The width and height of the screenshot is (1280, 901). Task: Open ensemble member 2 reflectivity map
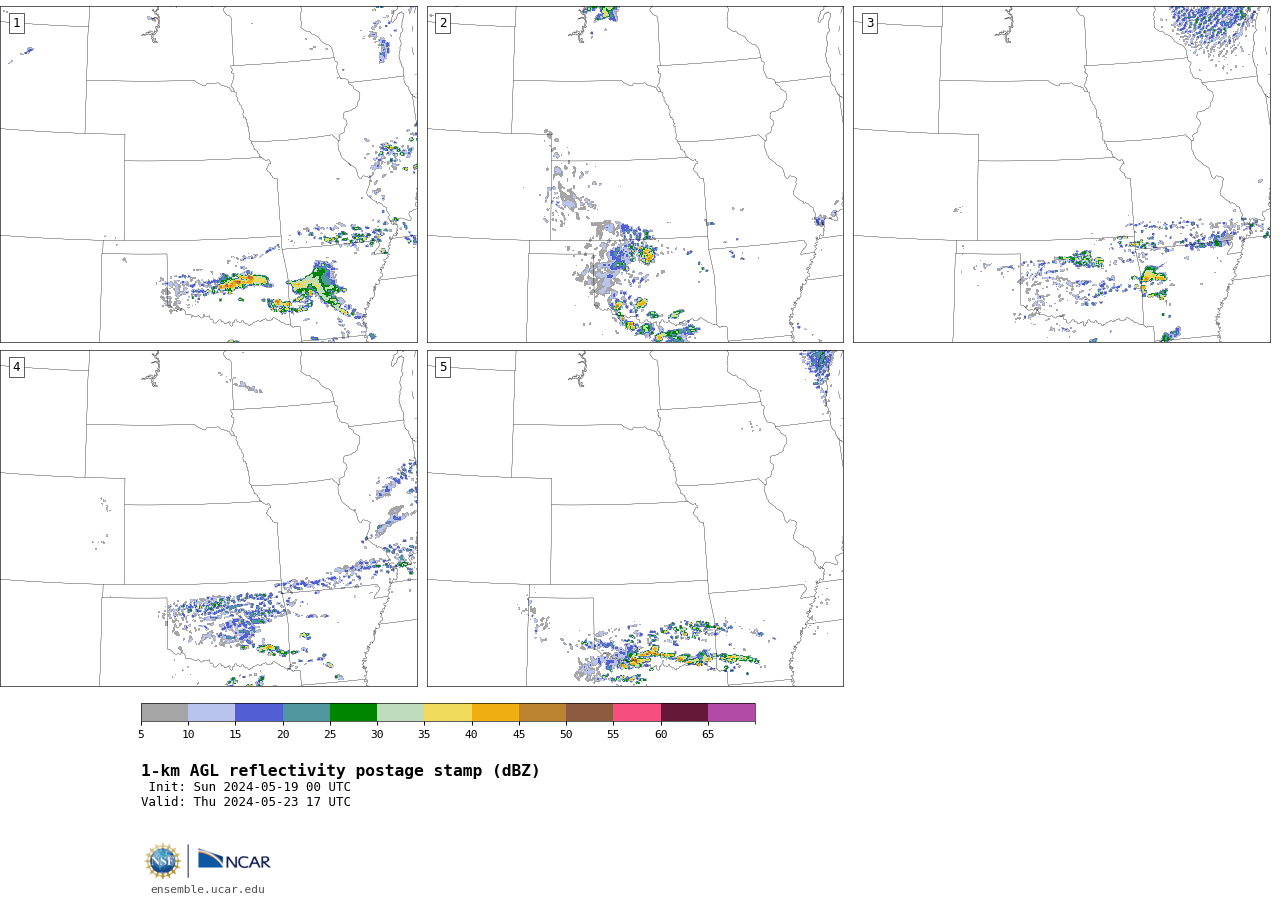(x=635, y=174)
